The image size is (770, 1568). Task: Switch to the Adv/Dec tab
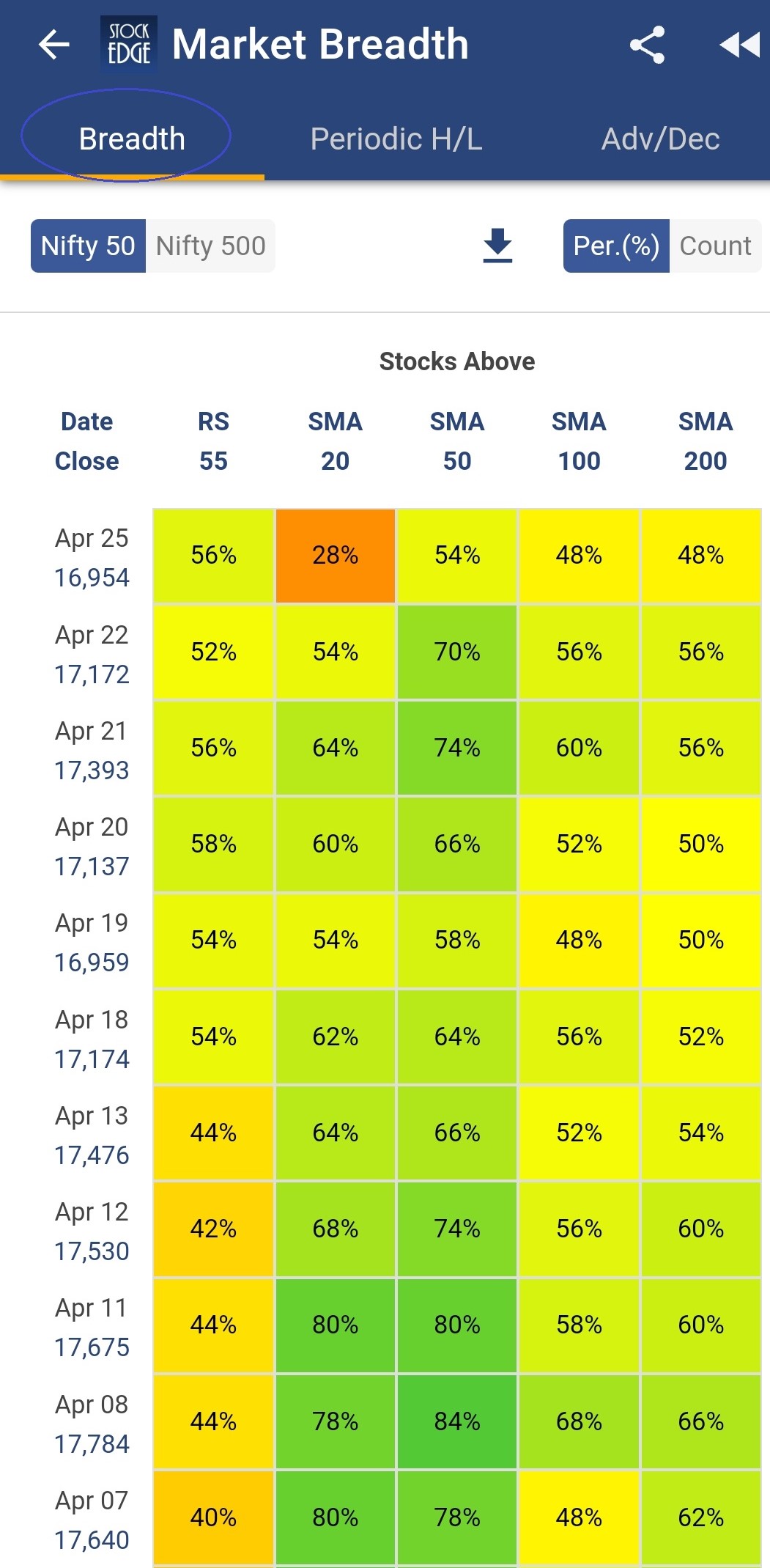(x=661, y=139)
